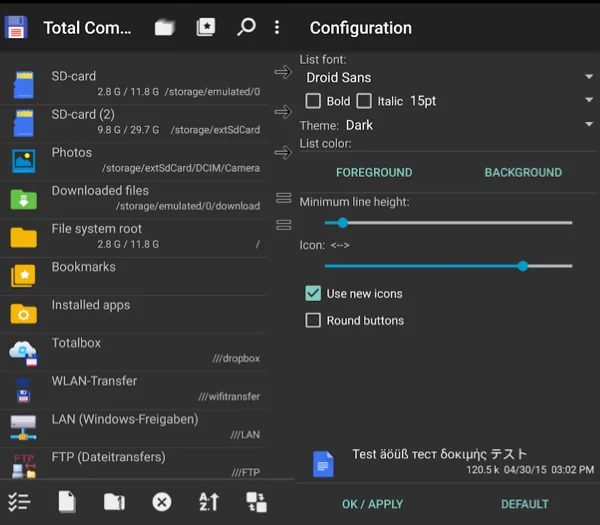The image size is (600, 525).
Task: Open WLAN-Transfer entry
Action: 134,390
